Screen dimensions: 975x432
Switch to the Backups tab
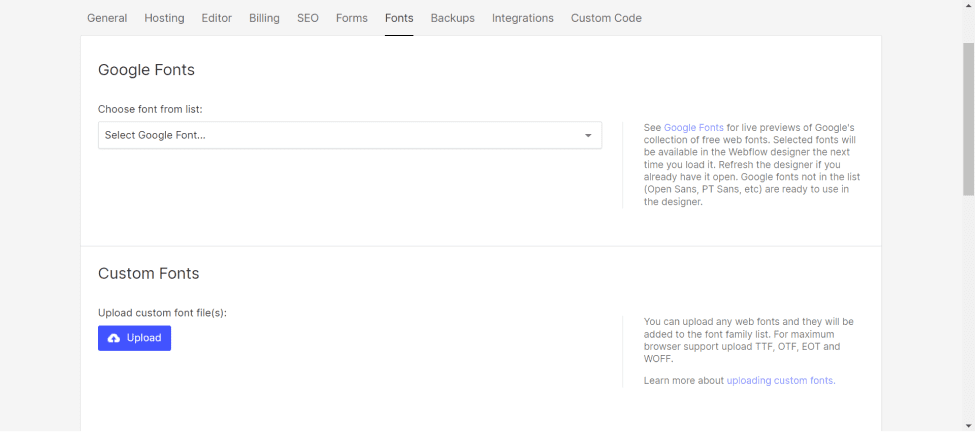tap(453, 18)
